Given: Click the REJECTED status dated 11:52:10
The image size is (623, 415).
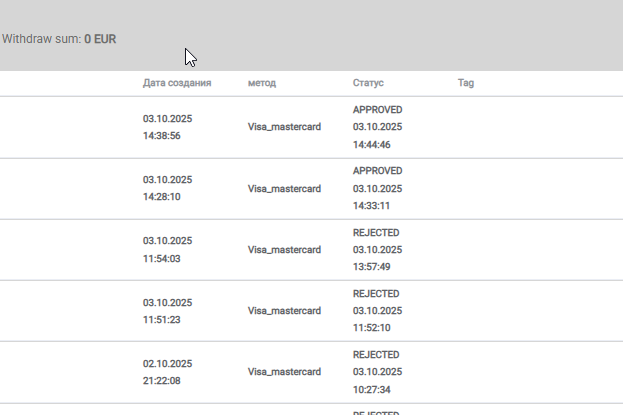Looking at the screenshot, I should click(376, 294).
